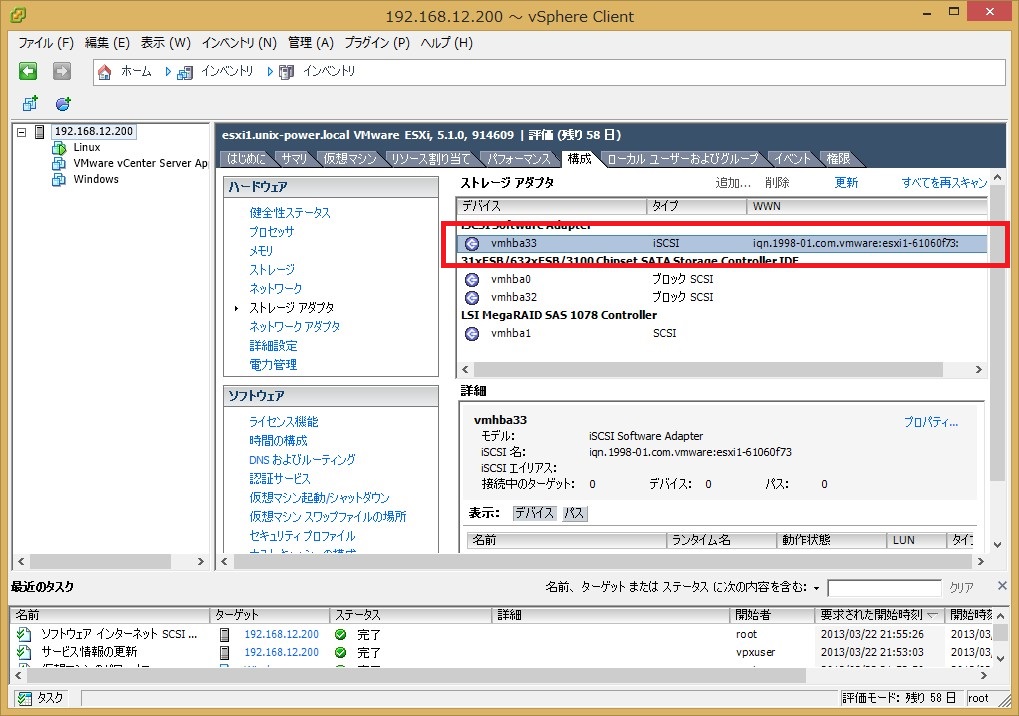Click the 更新 link for storage adapters
The height and width of the screenshot is (716, 1019).
(846, 183)
